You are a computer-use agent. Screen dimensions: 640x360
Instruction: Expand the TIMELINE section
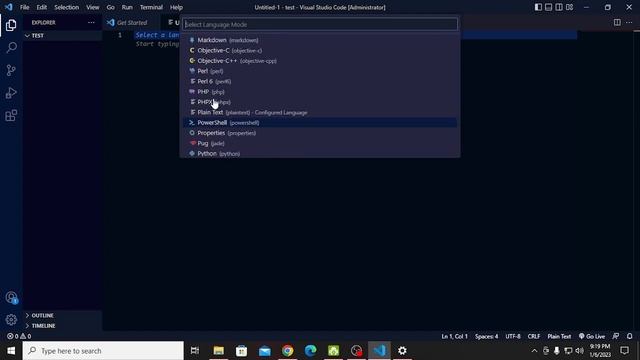pos(62,326)
